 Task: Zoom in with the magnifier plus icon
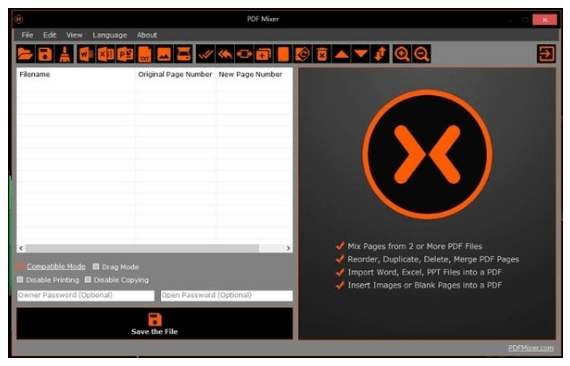click(402, 54)
